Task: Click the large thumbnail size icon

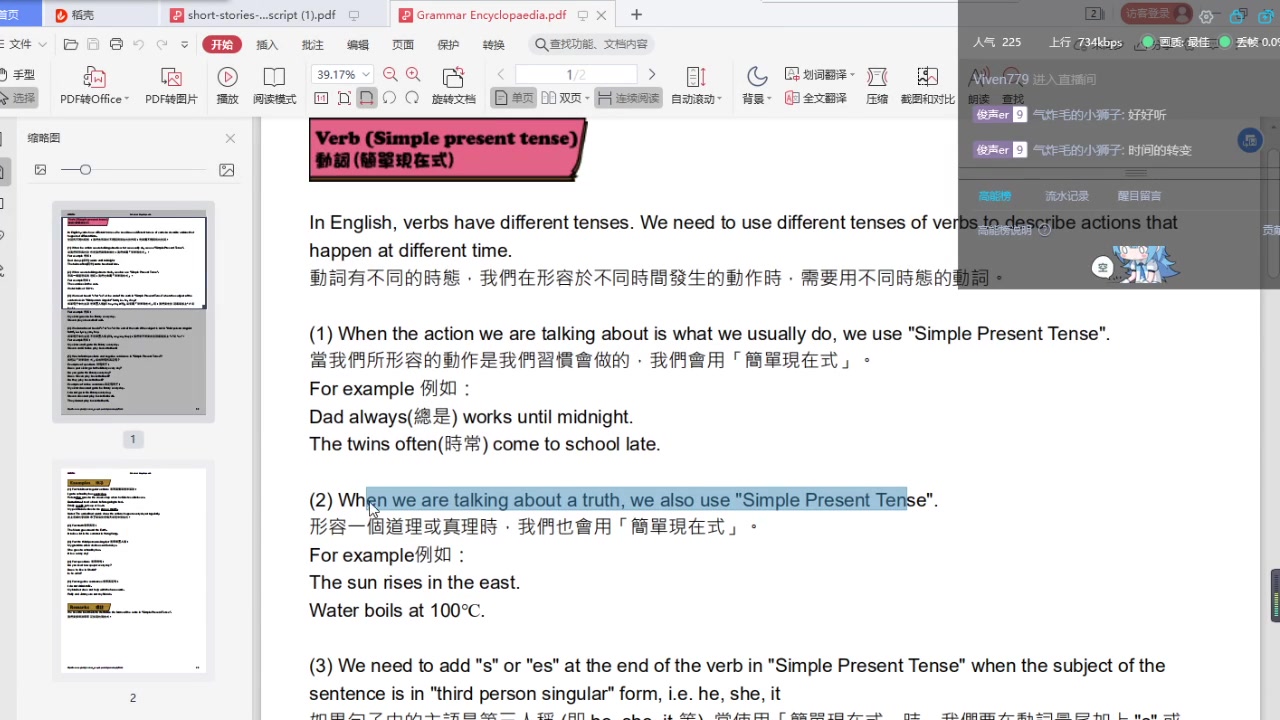Action: 227,170
